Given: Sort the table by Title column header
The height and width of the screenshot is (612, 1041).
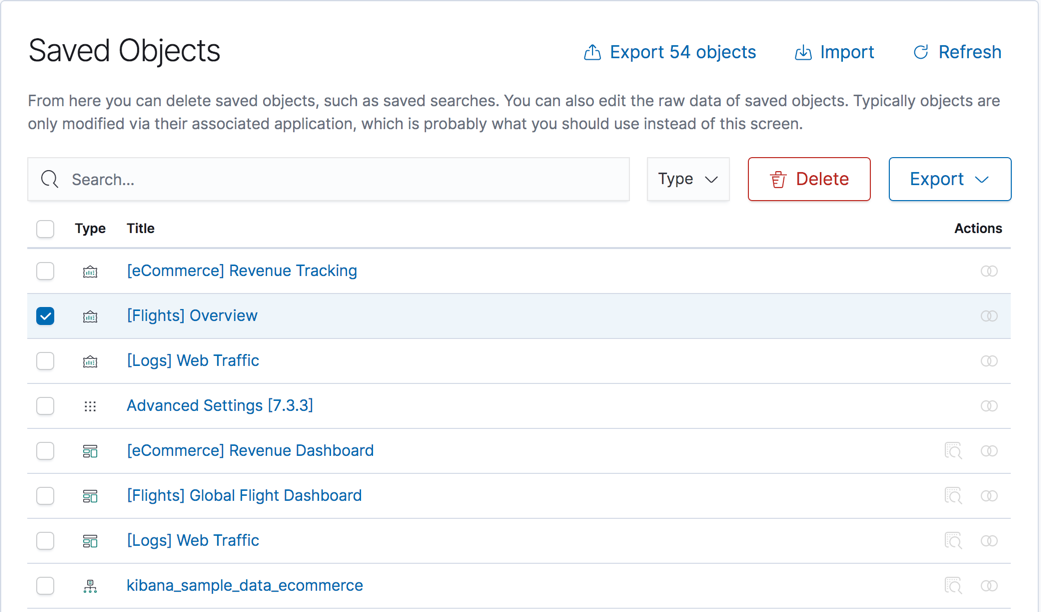Looking at the screenshot, I should point(140,229).
